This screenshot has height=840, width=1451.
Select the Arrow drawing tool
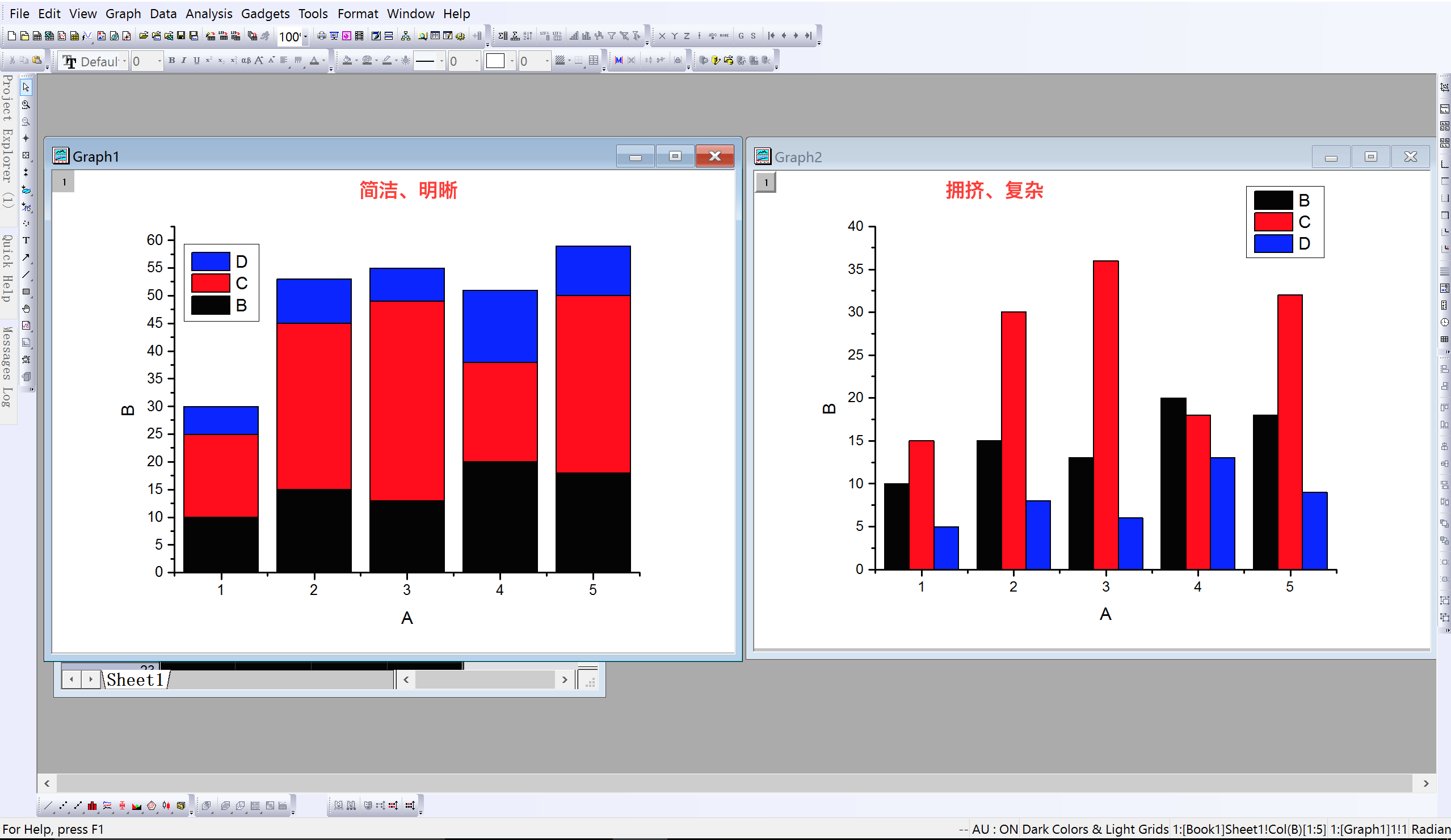click(x=26, y=258)
